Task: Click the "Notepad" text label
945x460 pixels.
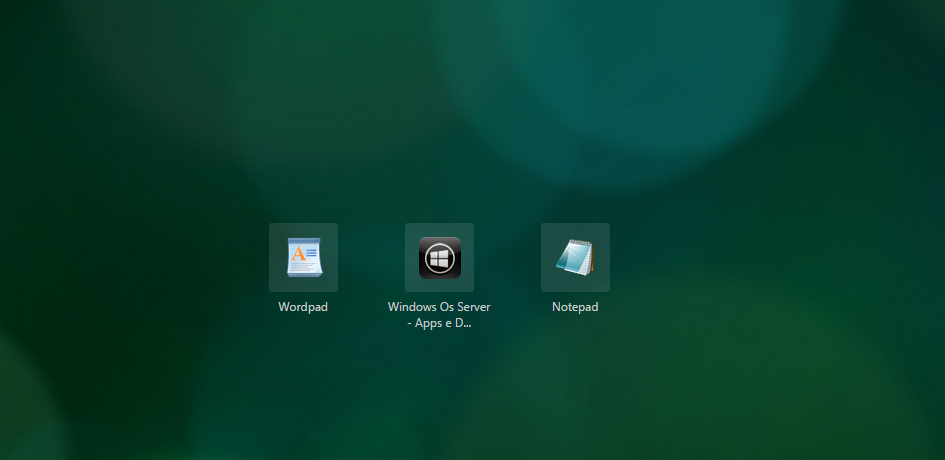Action: (575, 307)
